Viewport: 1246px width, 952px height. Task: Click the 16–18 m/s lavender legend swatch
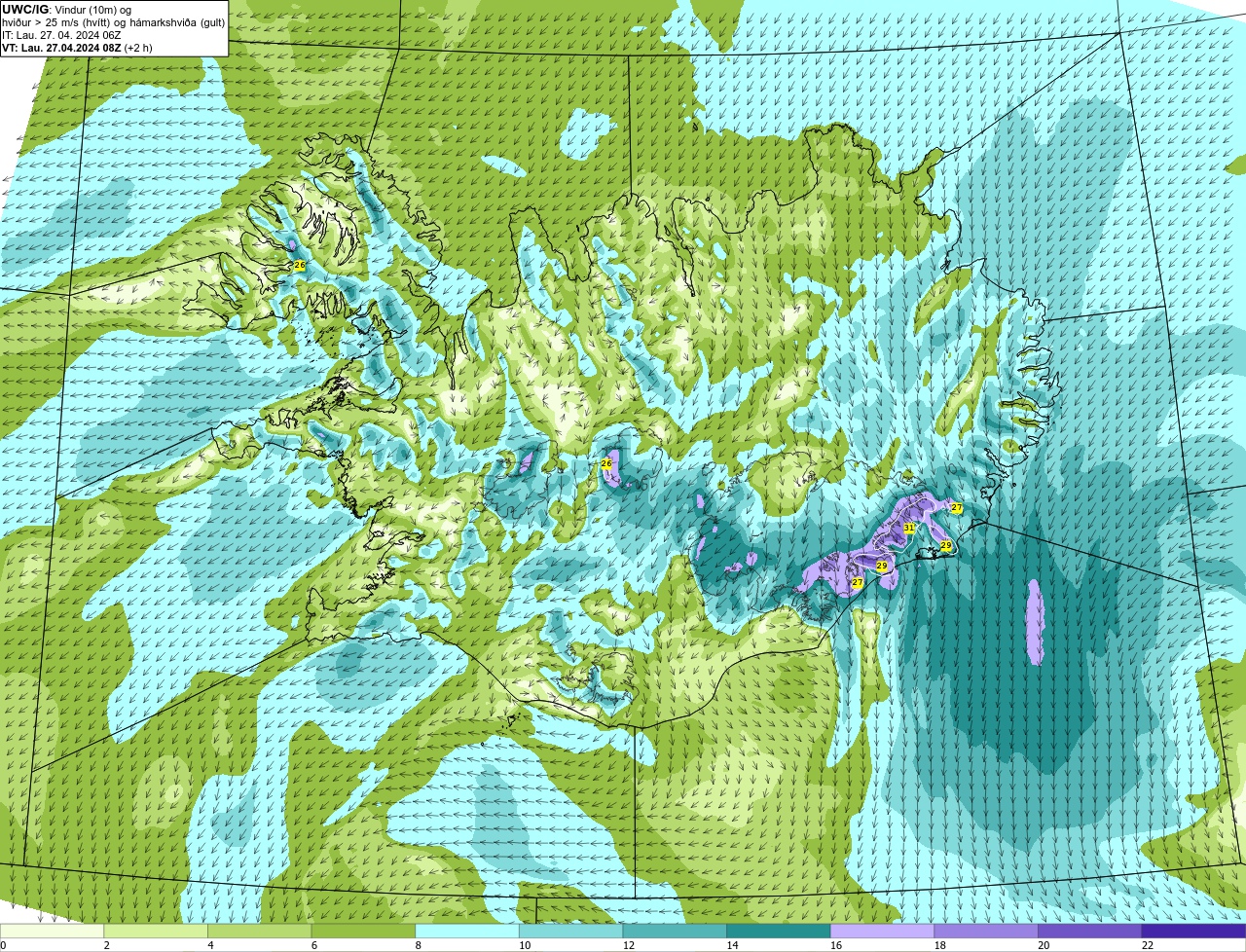tap(883, 931)
